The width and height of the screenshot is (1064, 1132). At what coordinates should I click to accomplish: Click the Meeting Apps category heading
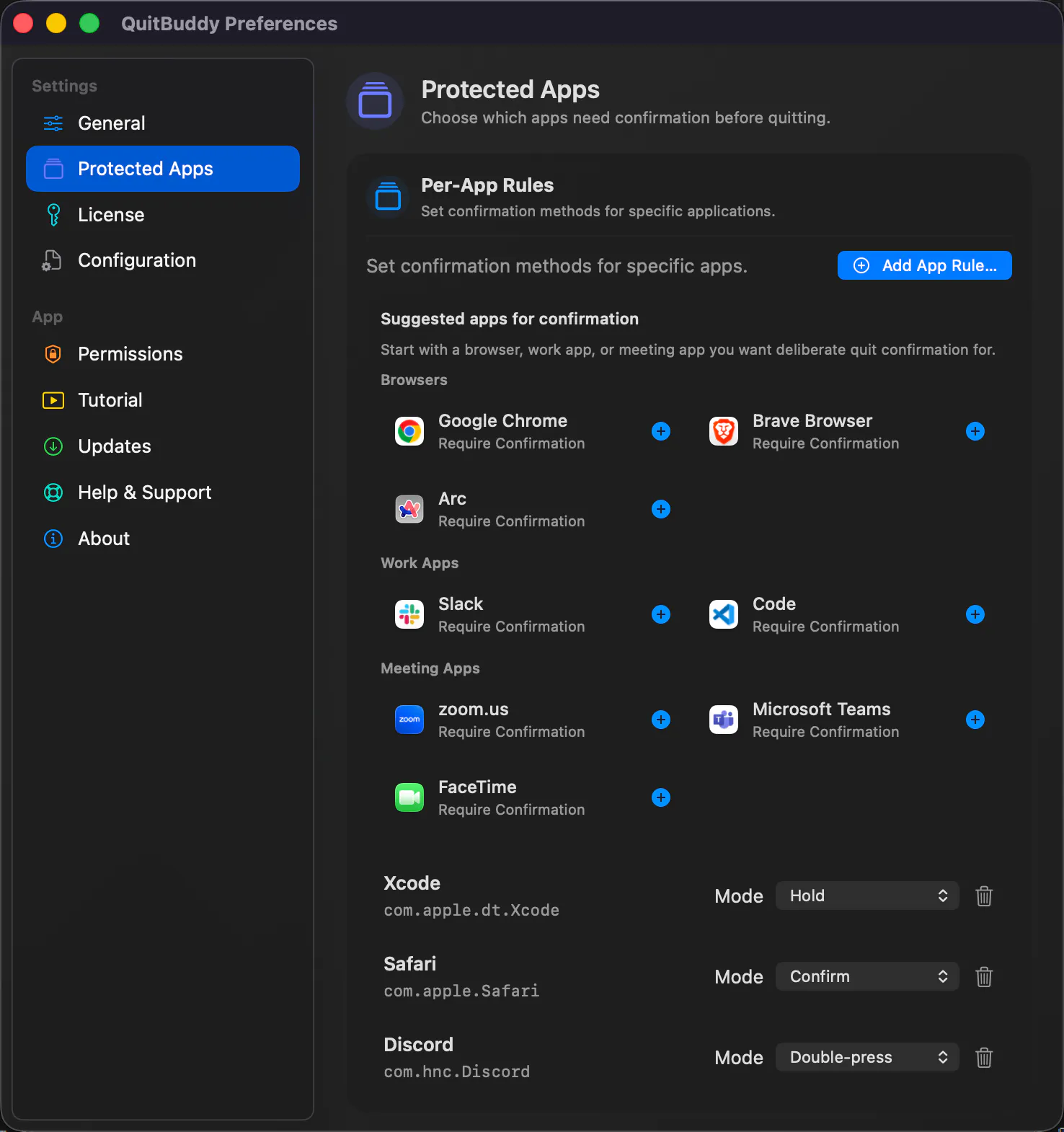[x=430, y=668]
